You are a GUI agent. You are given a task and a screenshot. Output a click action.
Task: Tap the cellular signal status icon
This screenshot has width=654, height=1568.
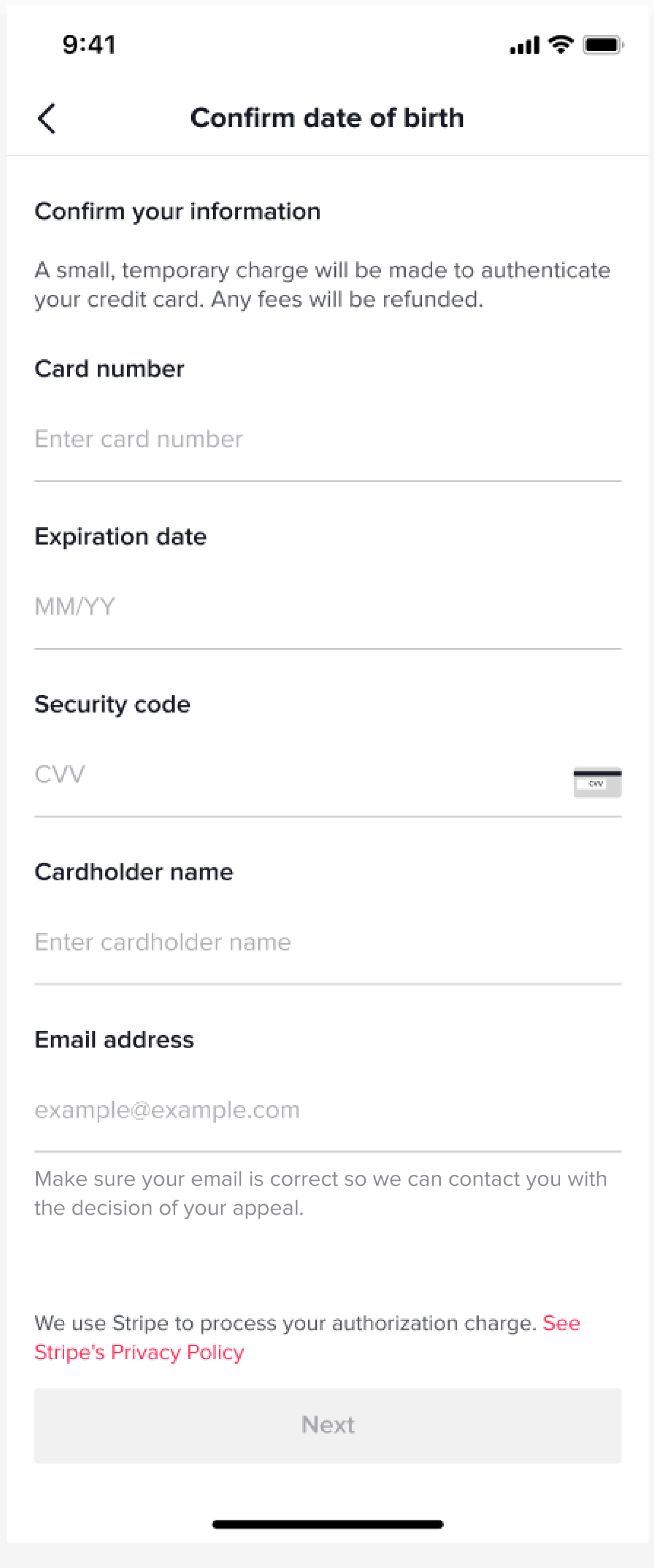point(524,45)
